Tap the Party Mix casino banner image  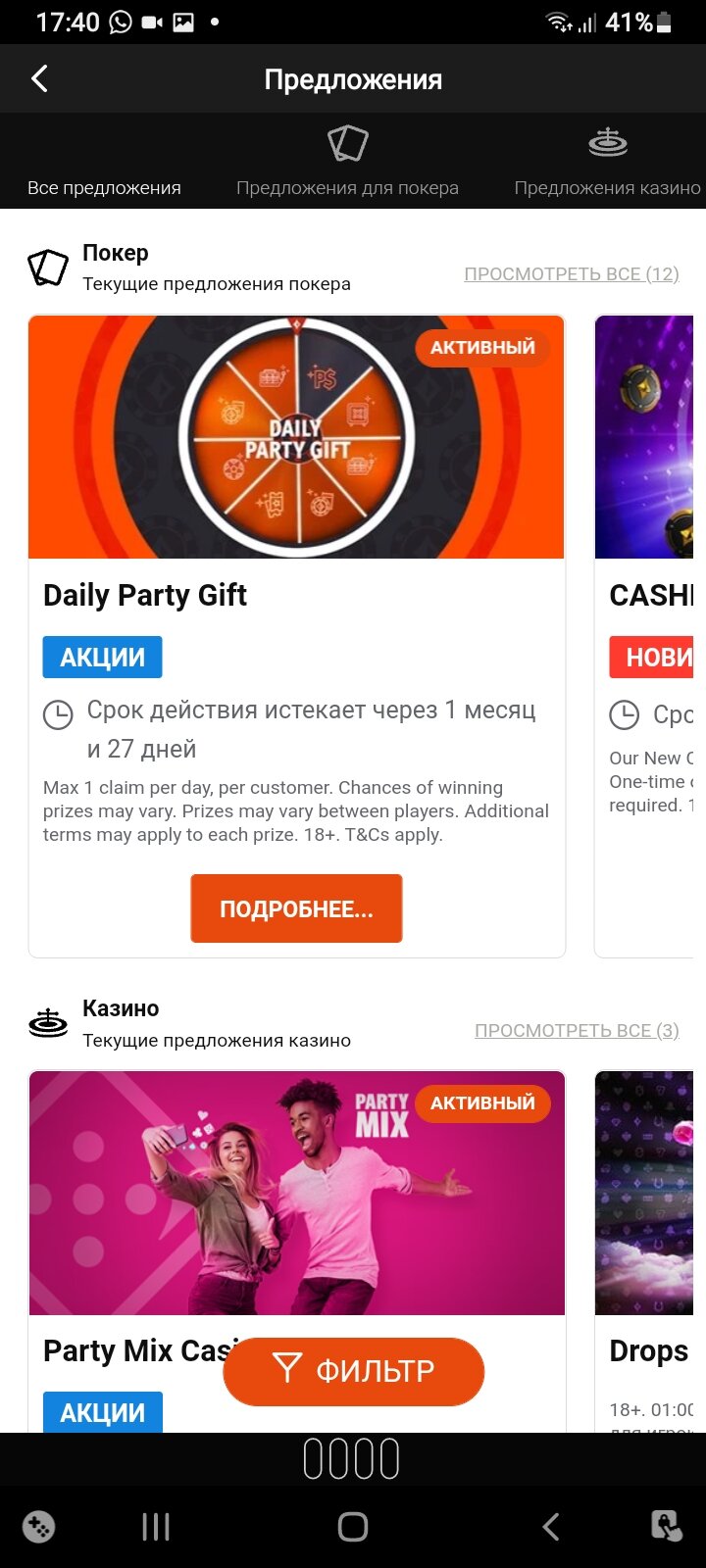[x=296, y=1193]
